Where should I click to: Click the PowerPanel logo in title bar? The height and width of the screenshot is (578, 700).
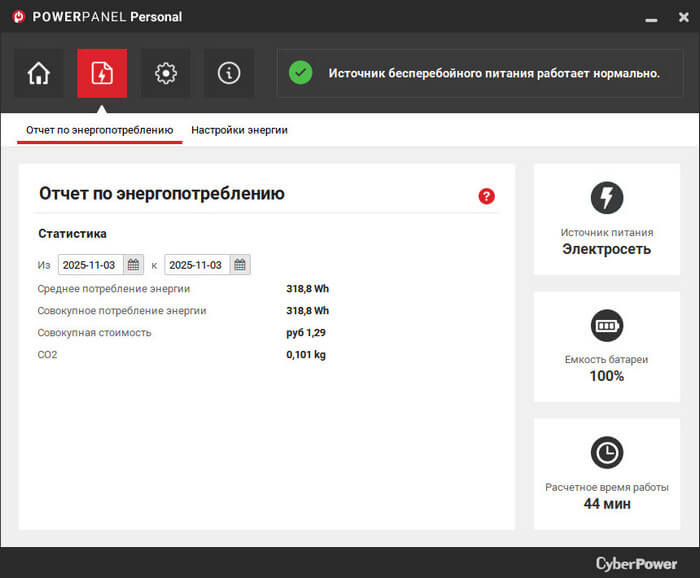pos(18,17)
